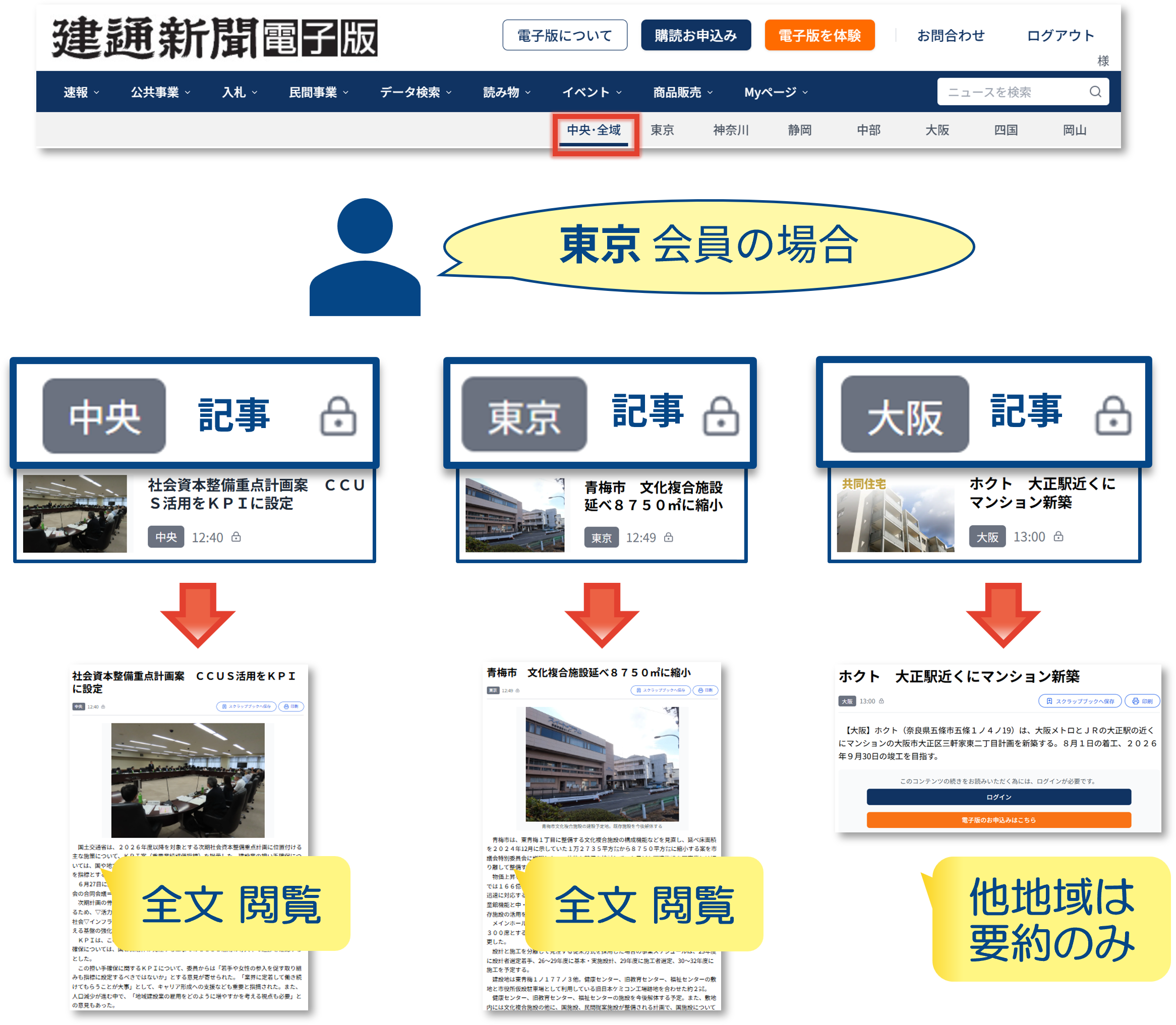The height and width of the screenshot is (1025, 1176).
Task: Save 社会資本整備 article to scrapbook
Action: point(246,706)
